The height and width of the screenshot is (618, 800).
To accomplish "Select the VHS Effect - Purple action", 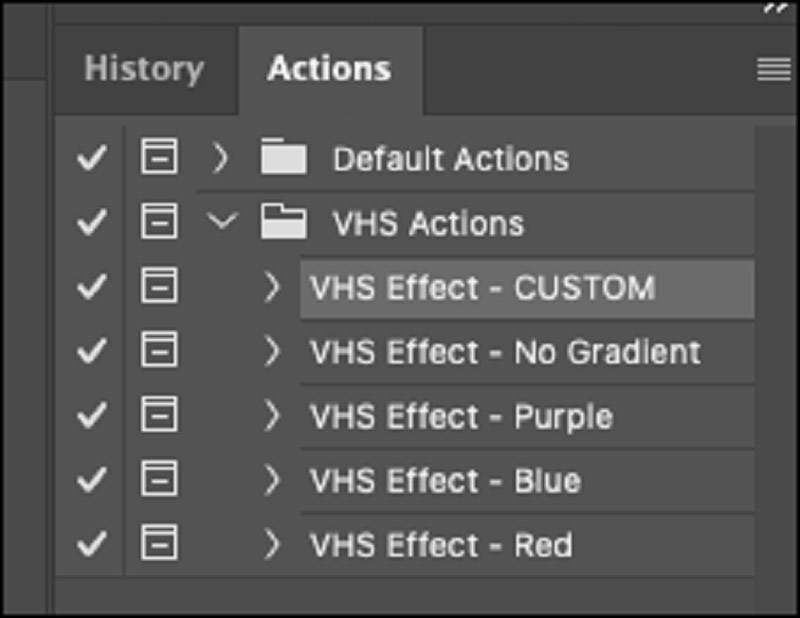I will 461,417.
